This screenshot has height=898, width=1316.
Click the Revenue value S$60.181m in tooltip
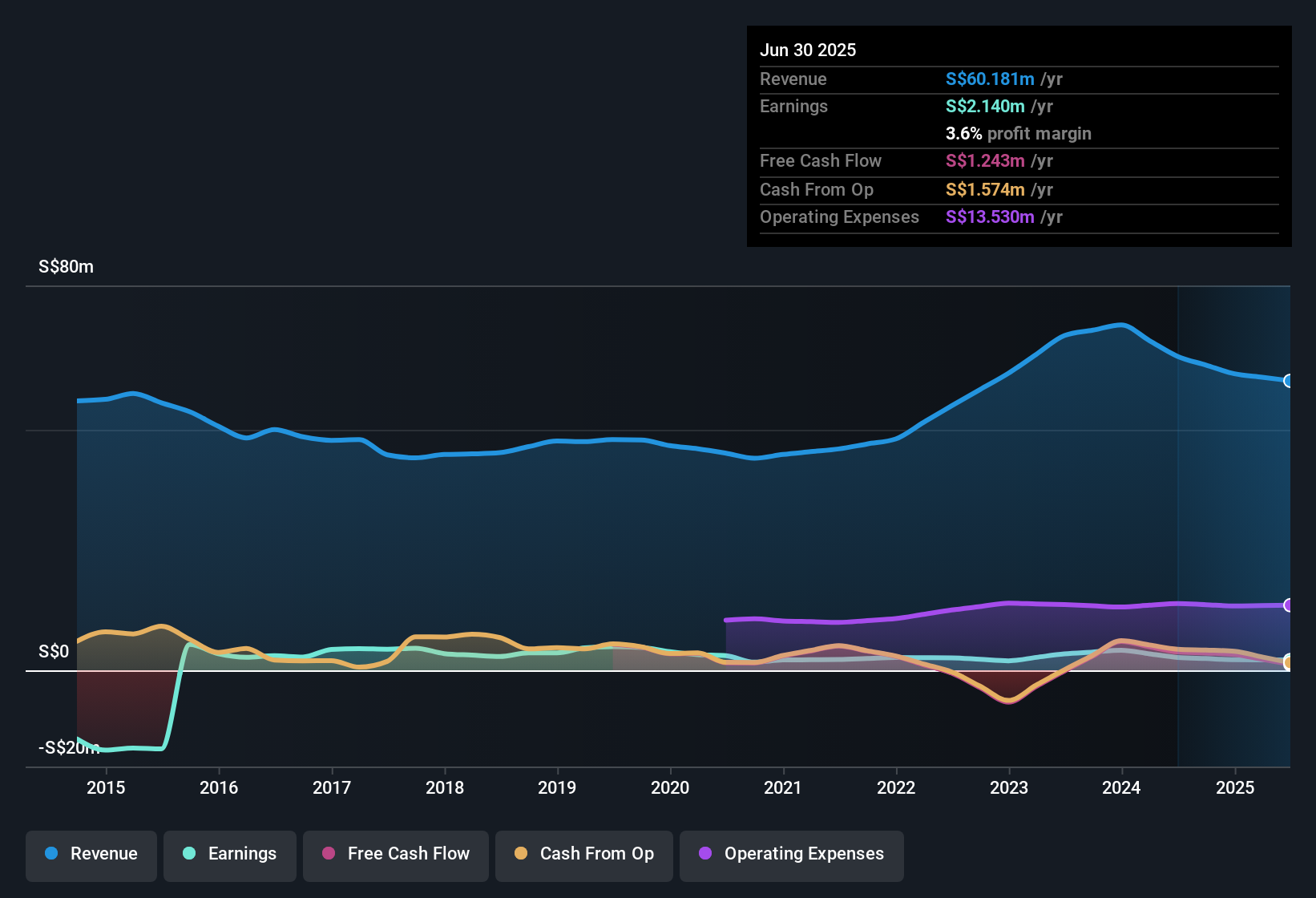tap(990, 79)
